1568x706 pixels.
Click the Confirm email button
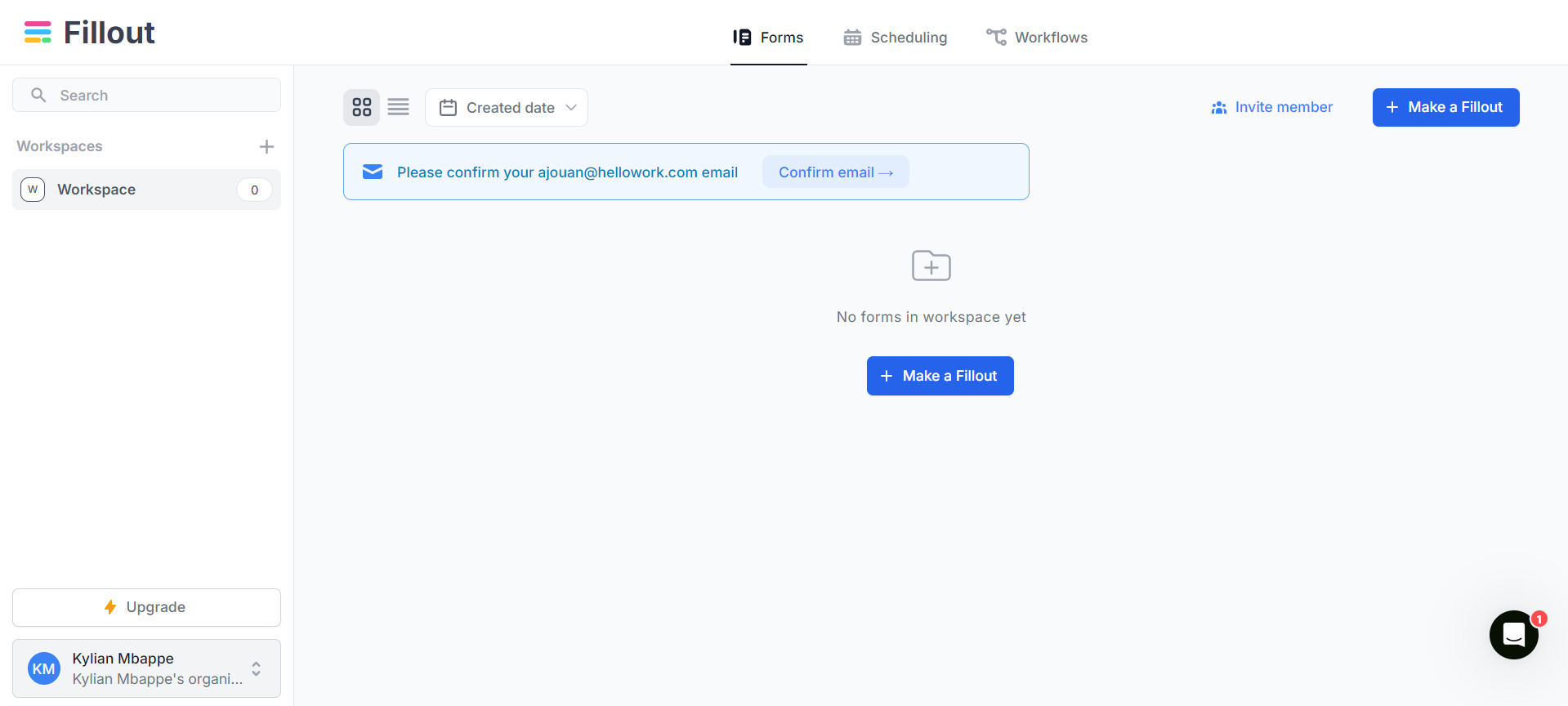point(835,172)
